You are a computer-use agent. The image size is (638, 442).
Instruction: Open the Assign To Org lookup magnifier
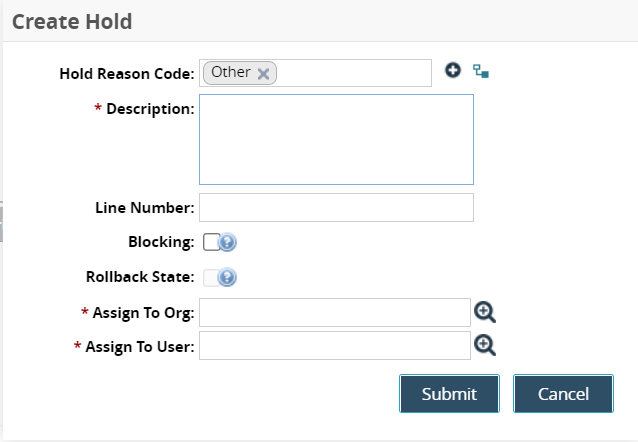click(x=485, y=312)
